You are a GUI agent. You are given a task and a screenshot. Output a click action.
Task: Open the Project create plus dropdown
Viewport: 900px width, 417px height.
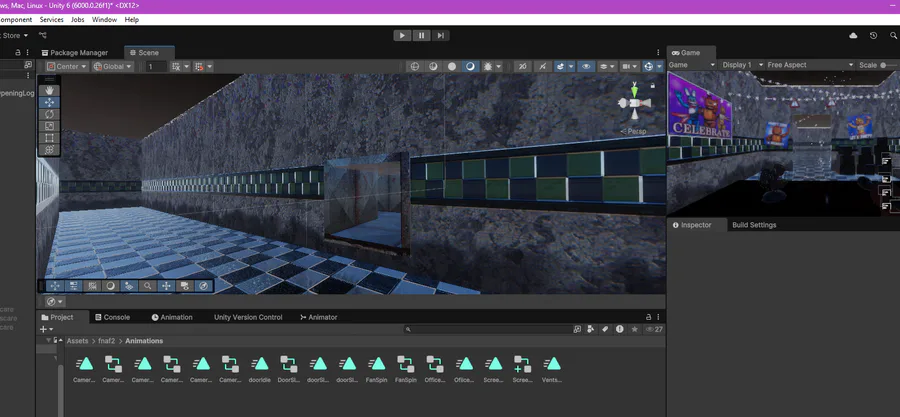tap(46, 329)
